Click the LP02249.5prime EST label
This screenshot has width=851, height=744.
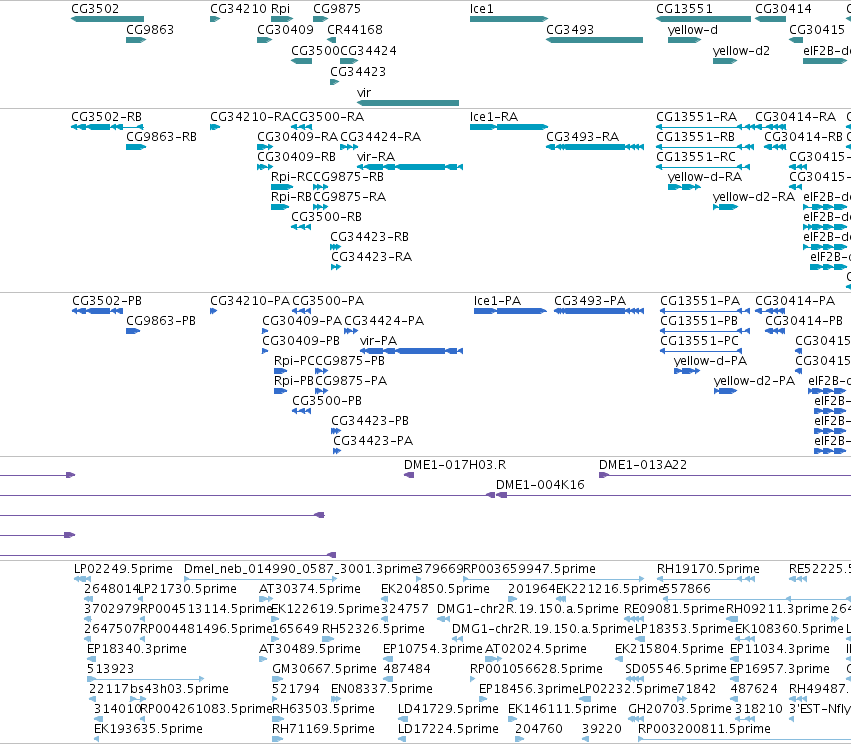click(123, 569)
